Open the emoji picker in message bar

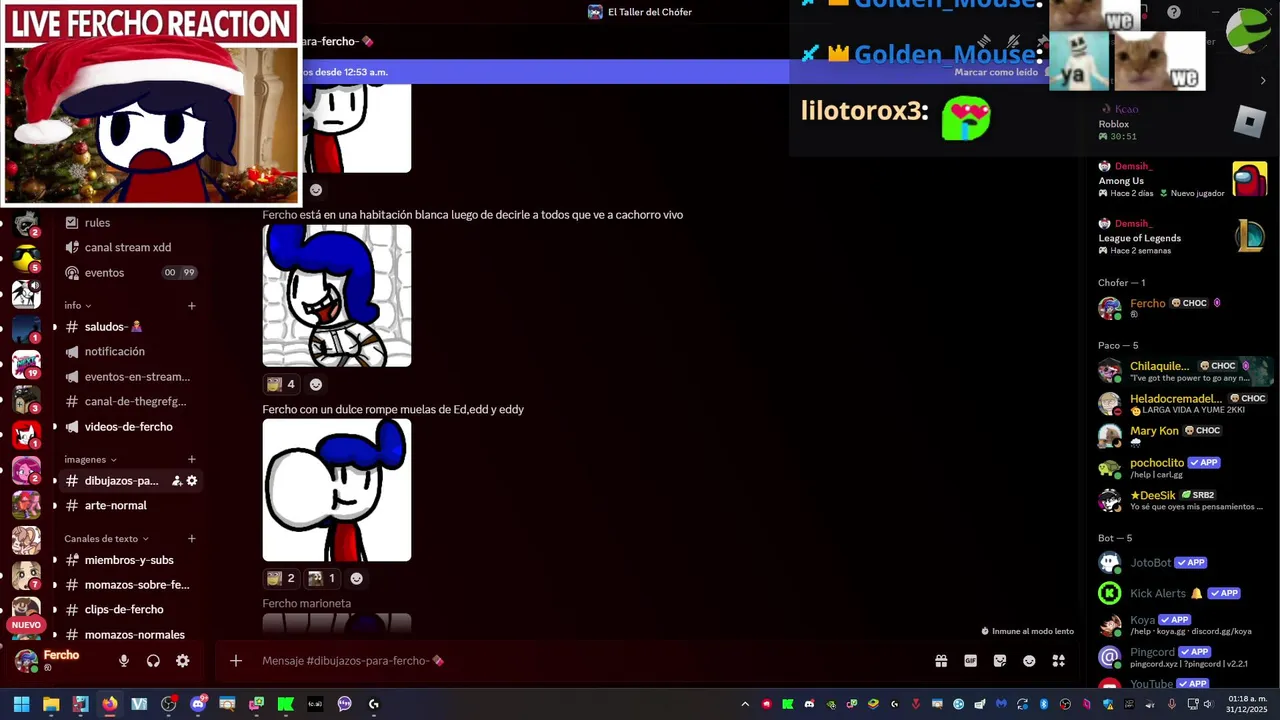(x=1029, y=661)
